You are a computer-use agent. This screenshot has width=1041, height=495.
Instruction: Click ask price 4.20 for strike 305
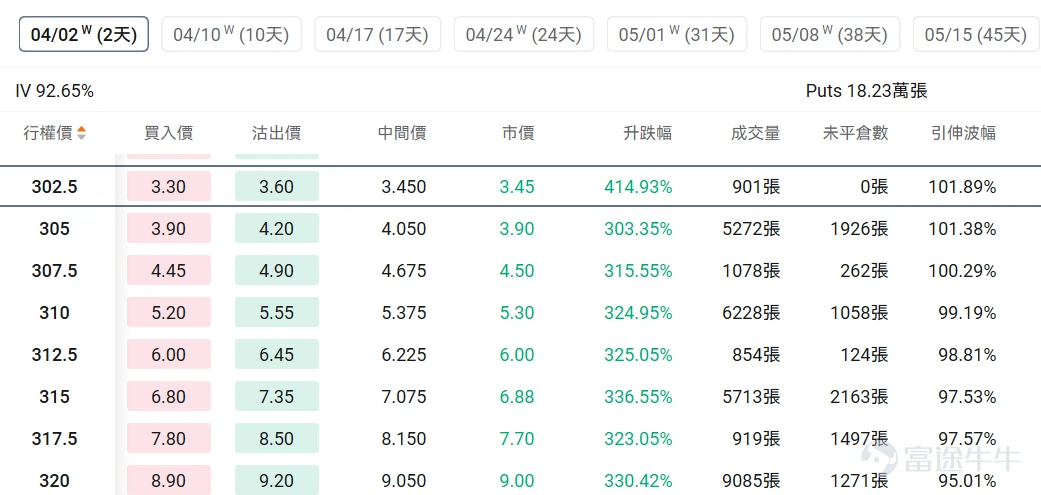click(277, 228)
